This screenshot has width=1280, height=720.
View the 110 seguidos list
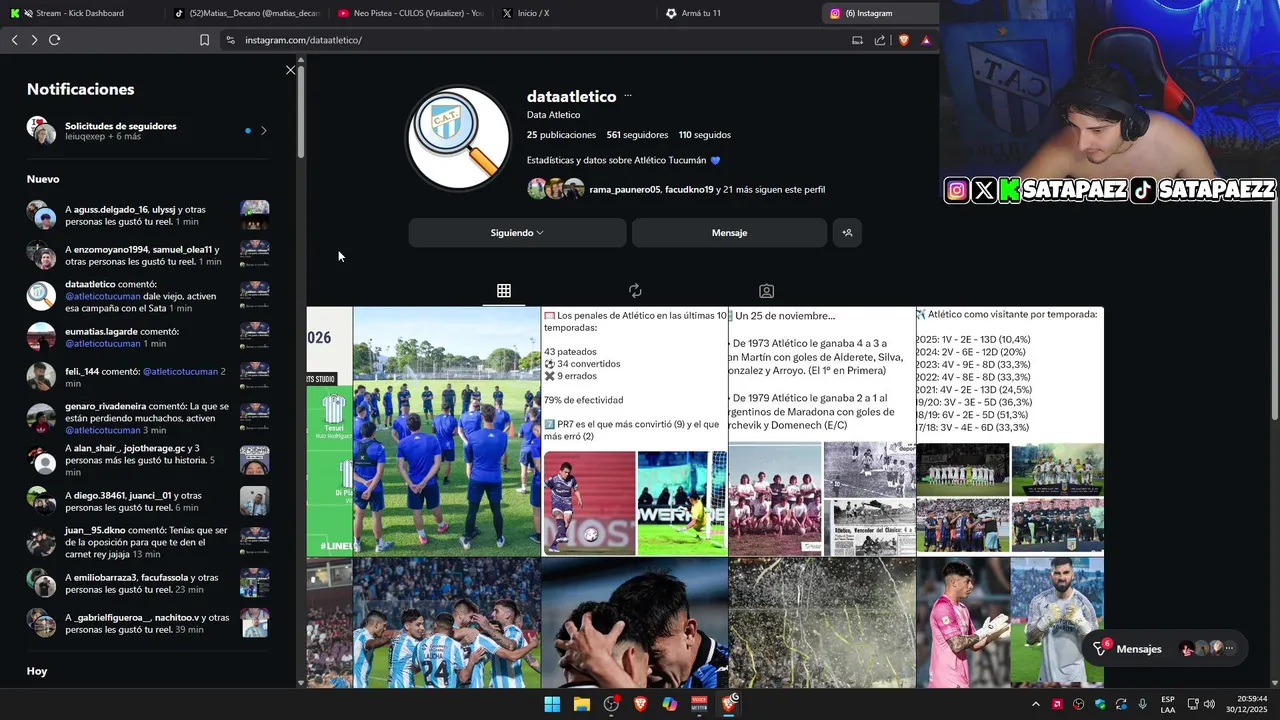tap(704, 135)
